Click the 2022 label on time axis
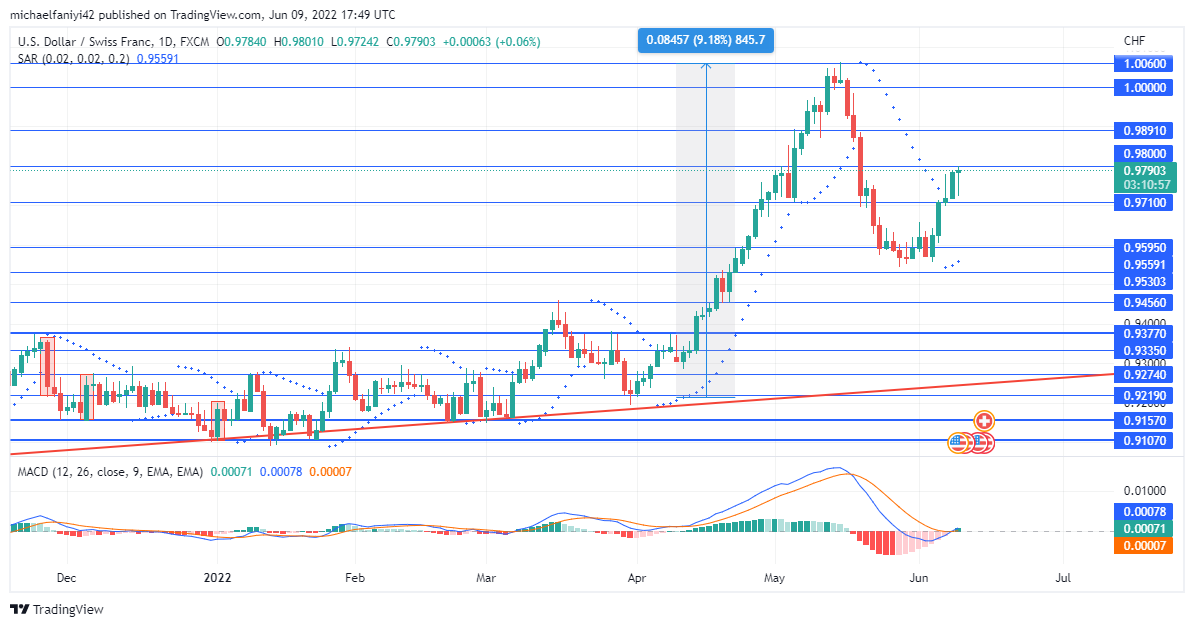This screenshot has width=1194, height=627. point(217,577)
